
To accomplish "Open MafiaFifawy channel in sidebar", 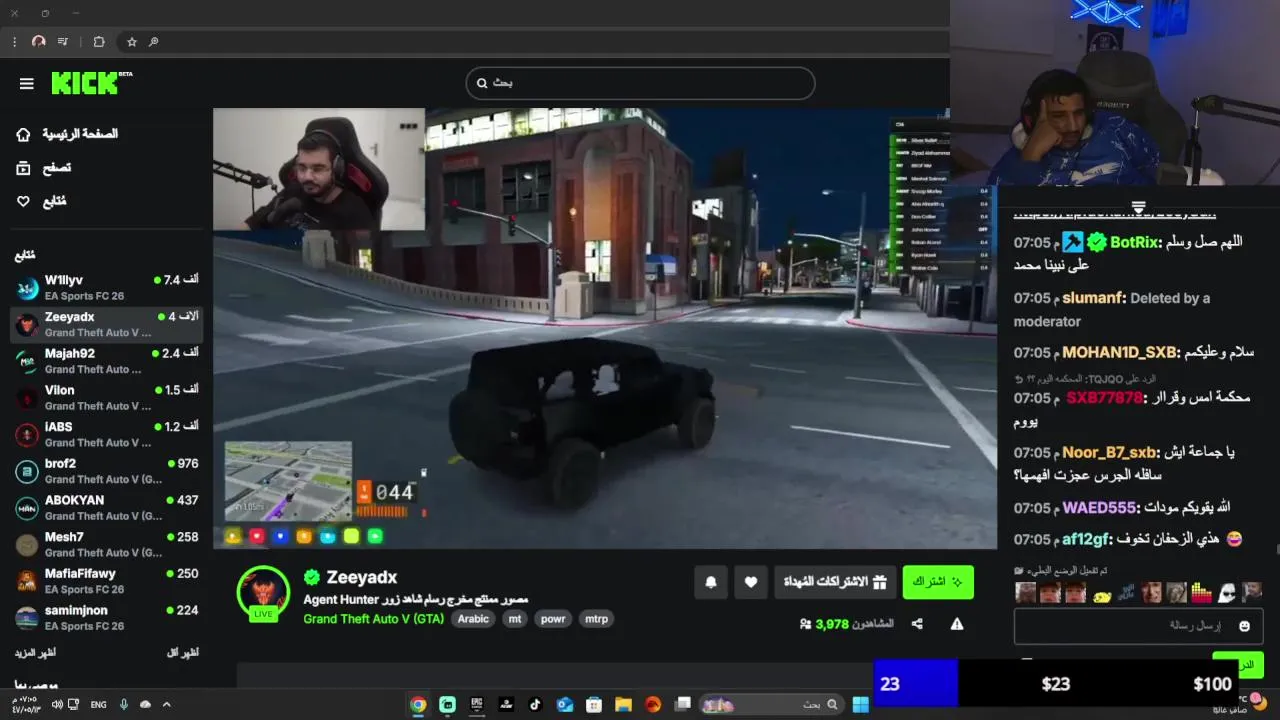I will pos(106,581).
